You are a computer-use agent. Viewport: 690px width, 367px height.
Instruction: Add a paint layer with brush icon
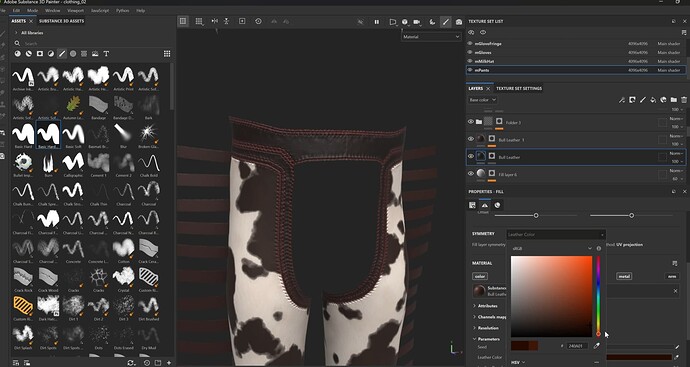tap(642, 100)
